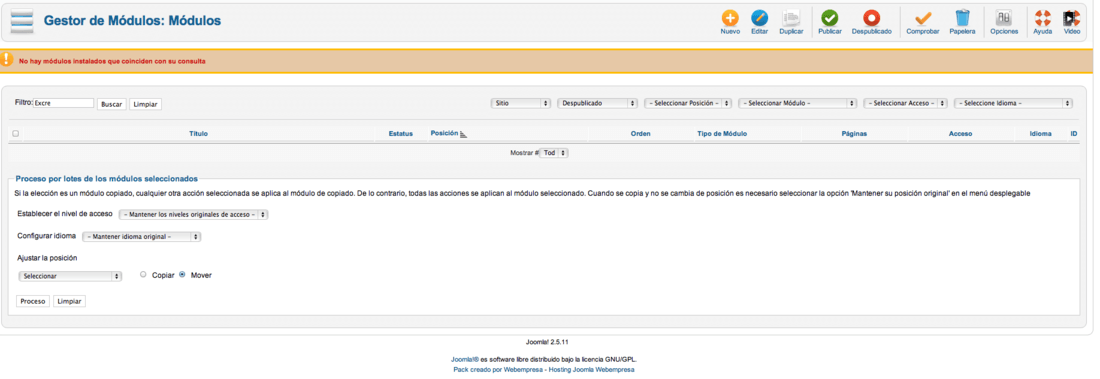1100x379 pixels.
Task: Sort table by Páginas column
Action: [x=854, y=133]
